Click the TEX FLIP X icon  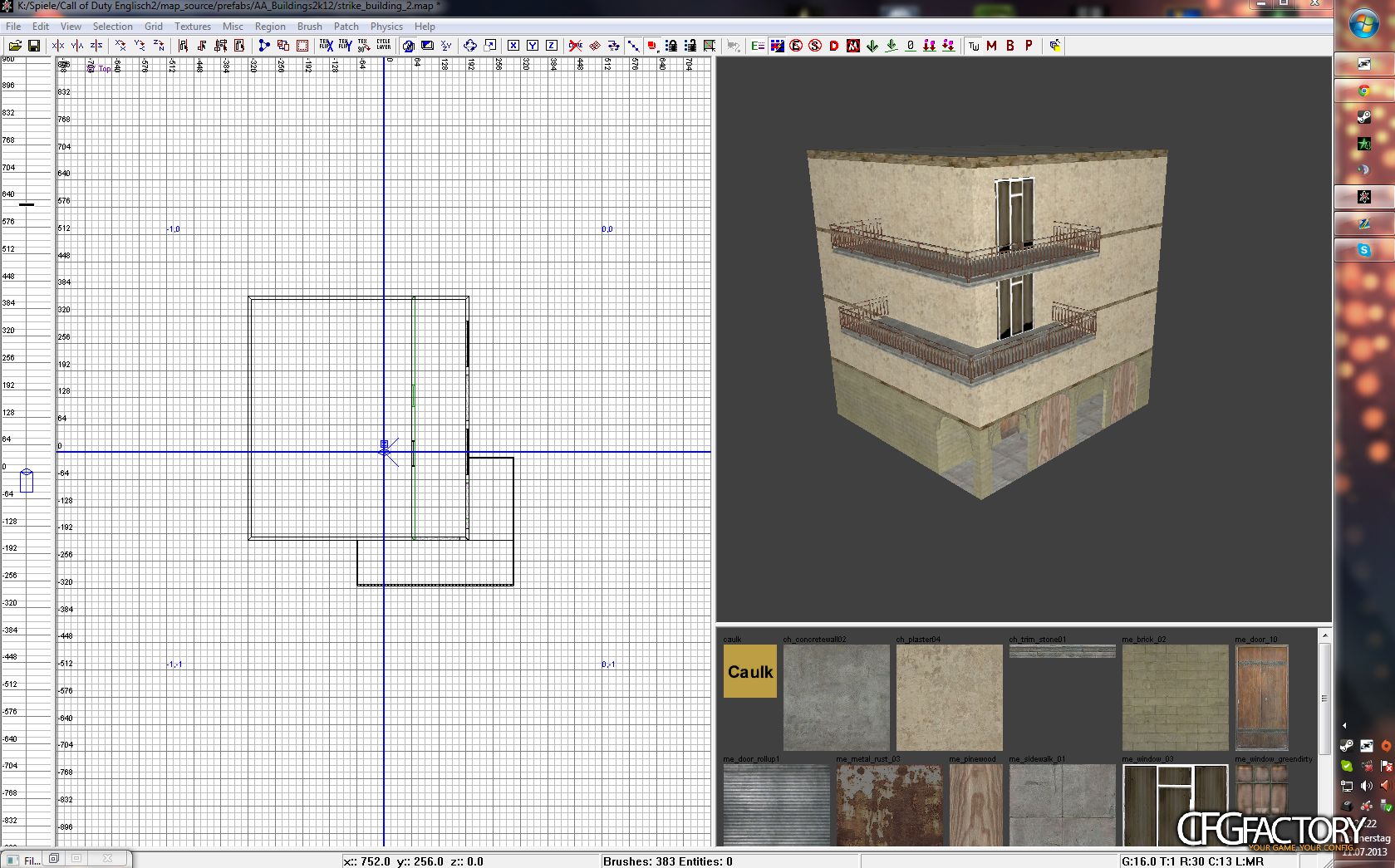[327, 46]
